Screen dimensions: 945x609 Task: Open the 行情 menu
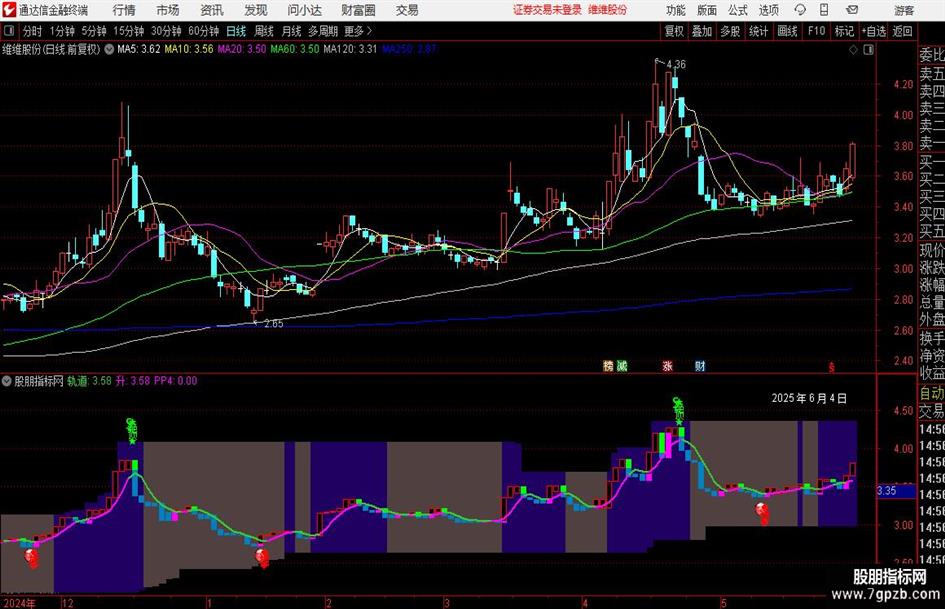coord(124,10)
